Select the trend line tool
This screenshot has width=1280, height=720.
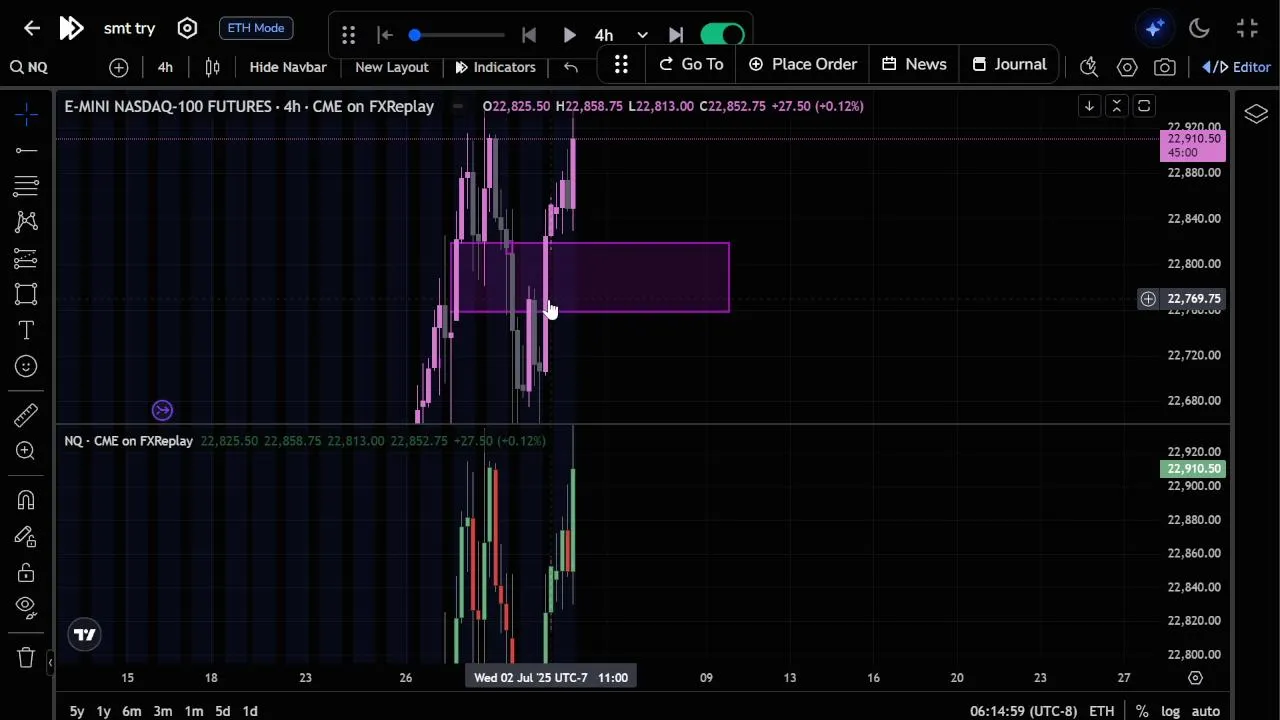(x=27, y=151)
